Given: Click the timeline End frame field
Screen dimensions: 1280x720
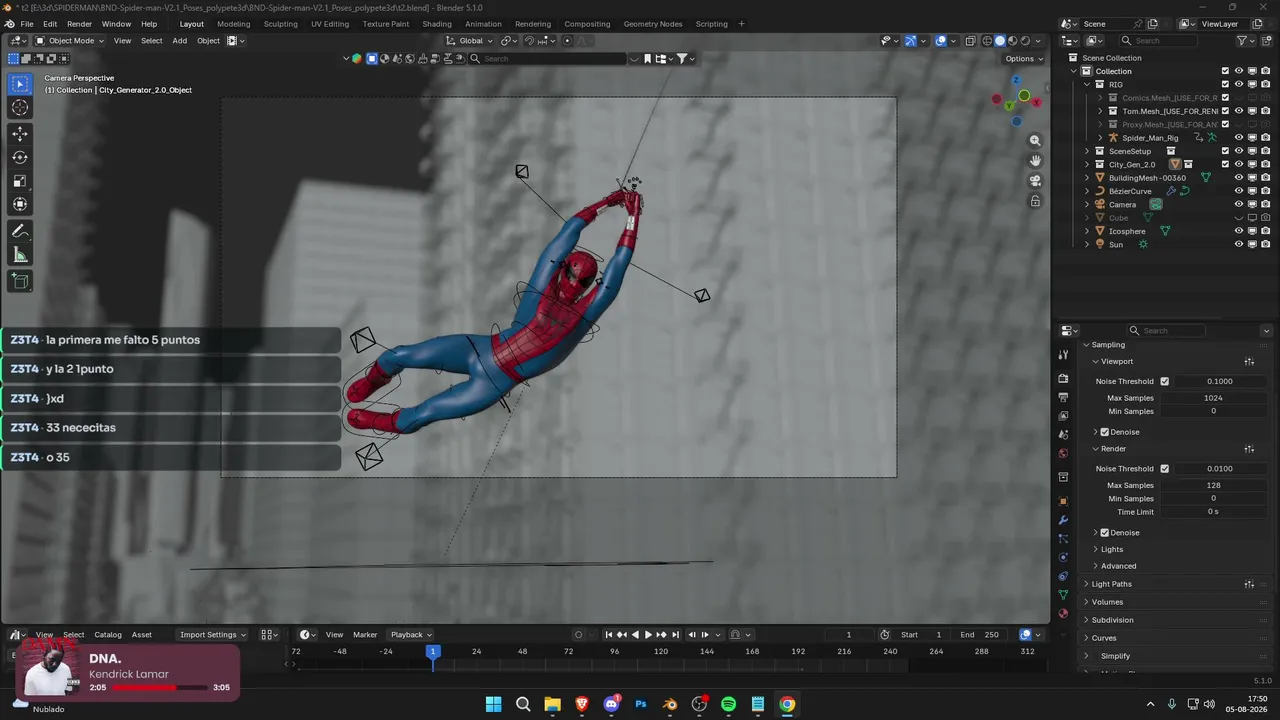Looking at the screenshot, I should pos(981,635).
